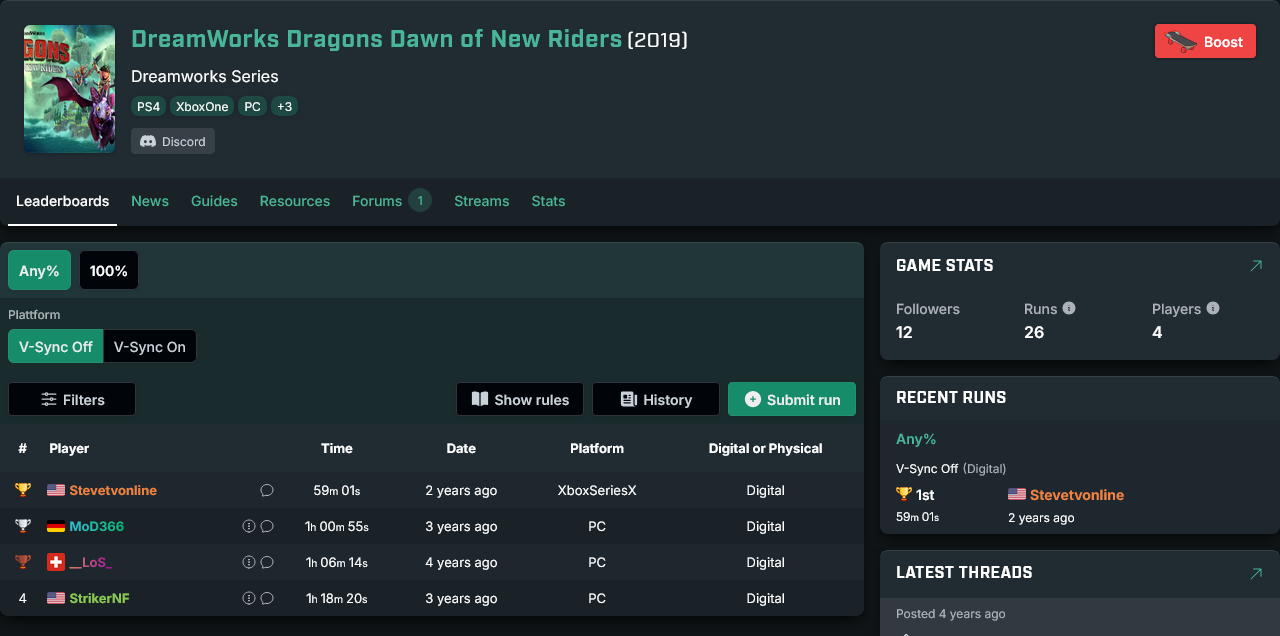Switch to the Streams tab

pyautogui.click(x=482, y=201)
